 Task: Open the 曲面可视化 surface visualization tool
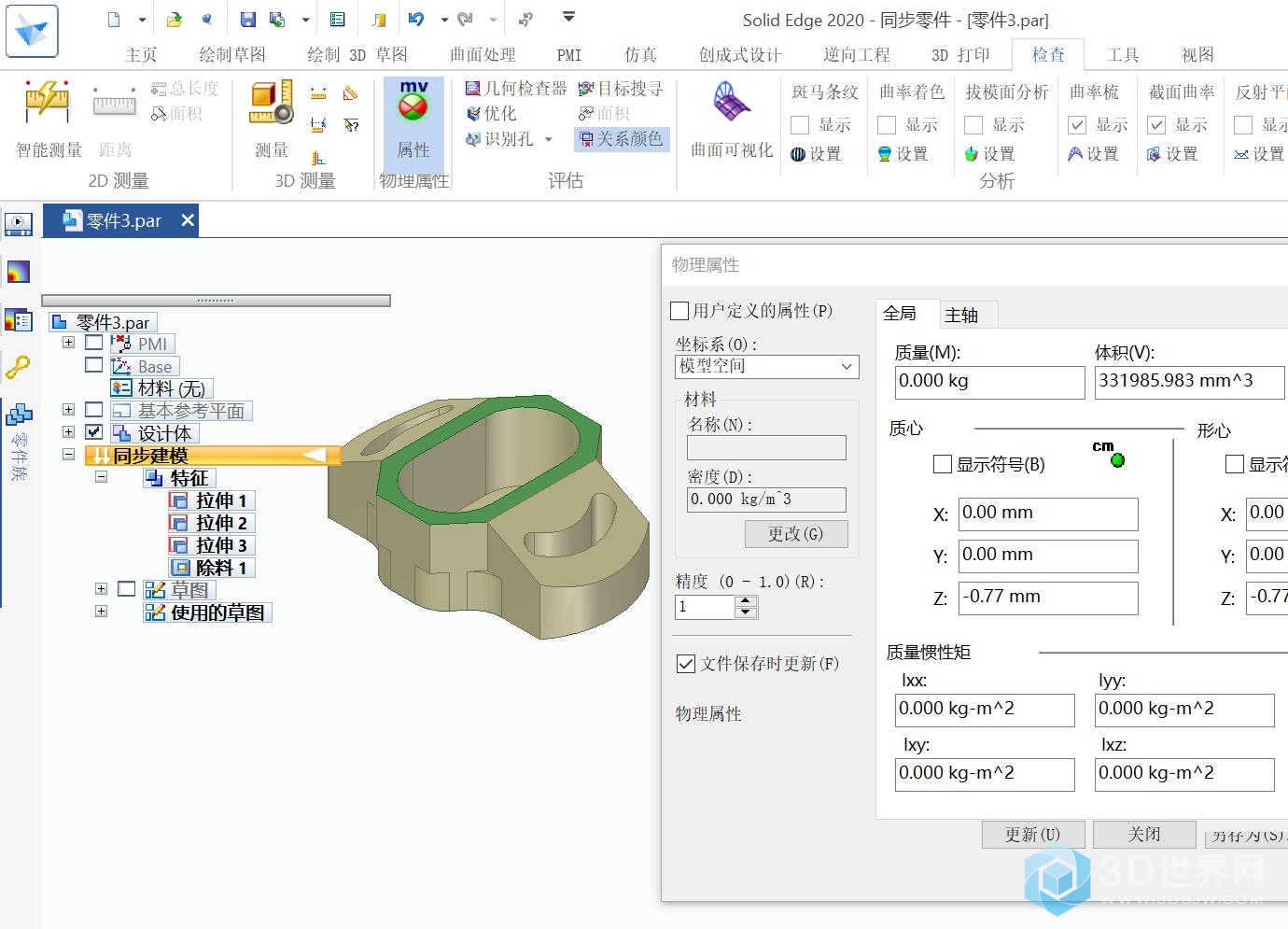(732, 120)
